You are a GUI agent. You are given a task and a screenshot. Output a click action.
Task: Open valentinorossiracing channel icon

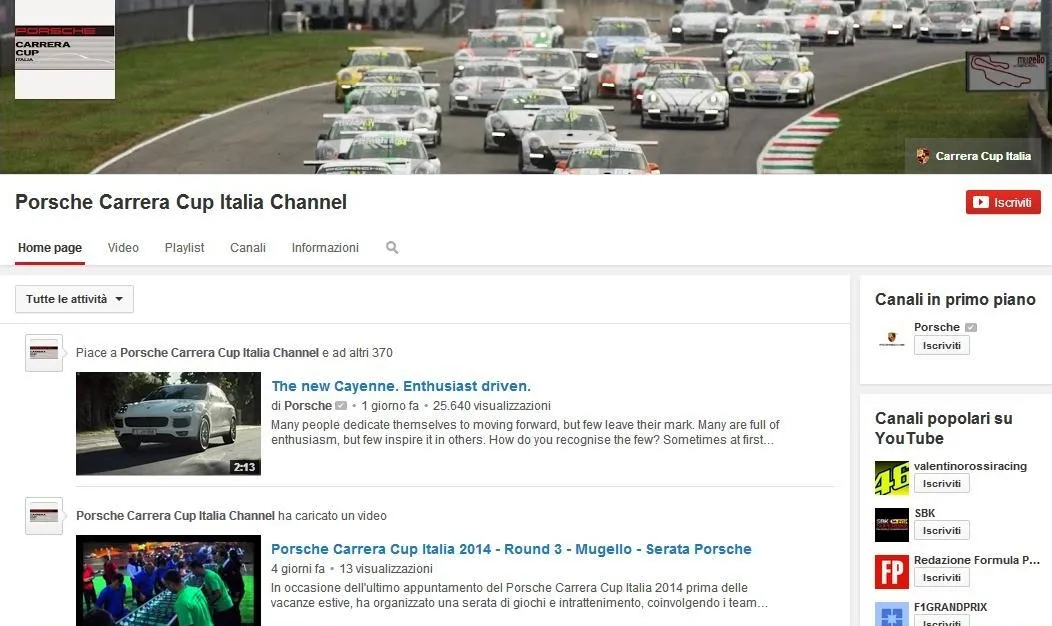coord(891,478)
